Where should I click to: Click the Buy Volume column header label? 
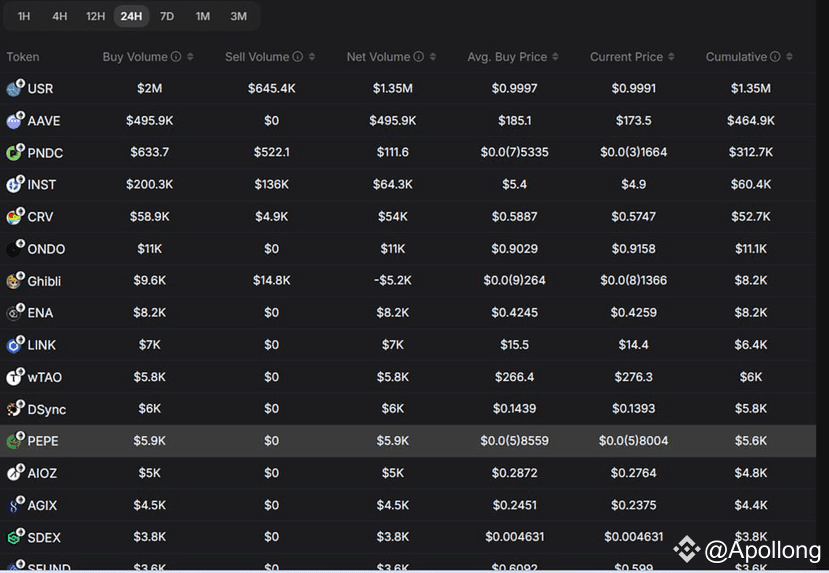(x=135, y=57)
